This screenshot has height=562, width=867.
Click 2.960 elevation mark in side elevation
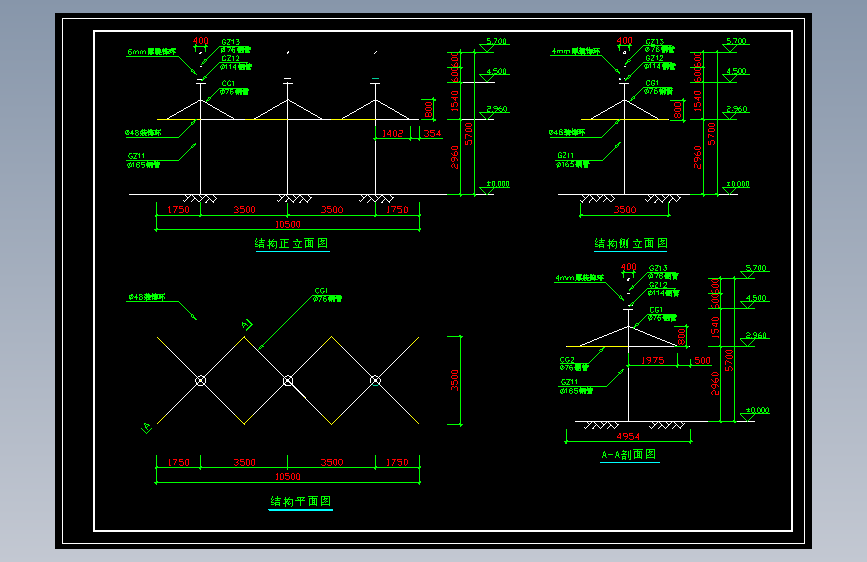coord(737,109)
